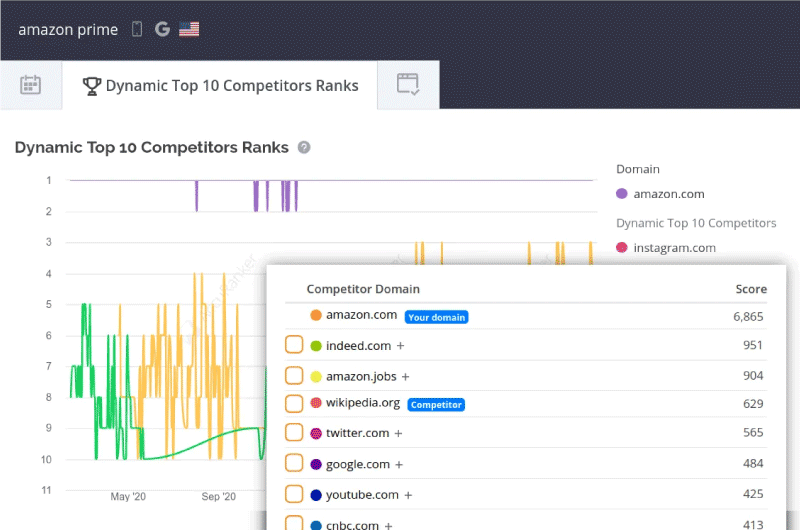Click the Score column header
This screenshot has height=530, width=800.
coord(751,289)
